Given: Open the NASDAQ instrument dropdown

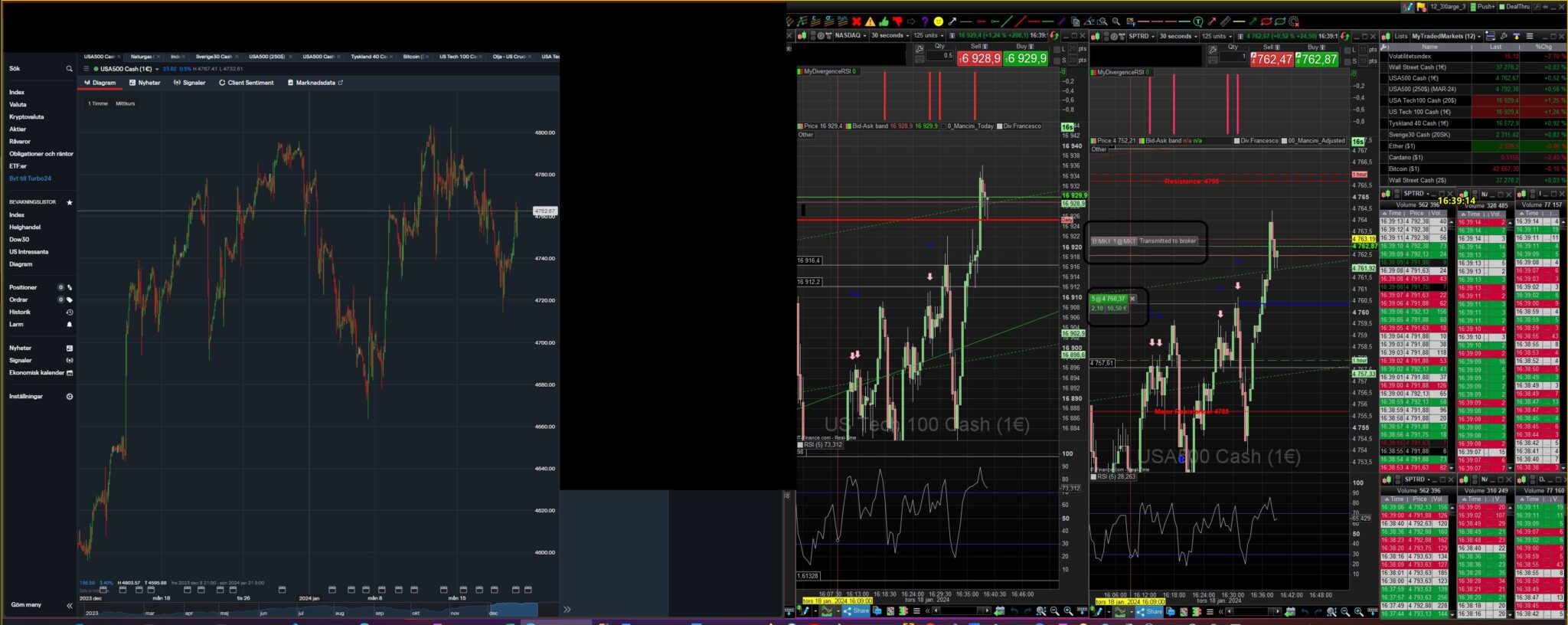Looking at the screenshot, I should [850, 35].
